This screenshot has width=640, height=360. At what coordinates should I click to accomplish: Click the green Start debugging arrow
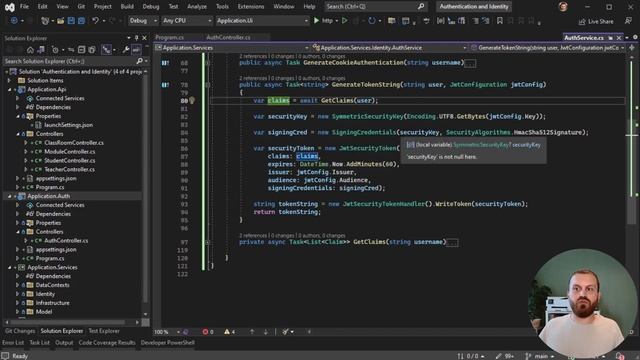(316, 20)
